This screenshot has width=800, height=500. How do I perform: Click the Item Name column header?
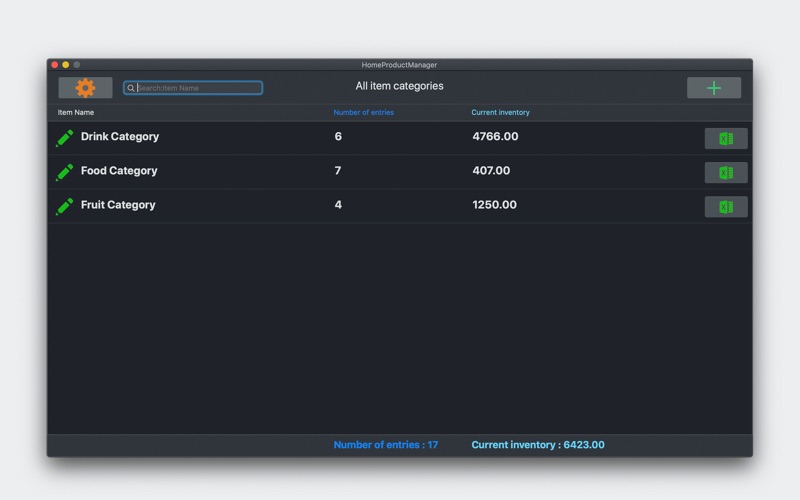click(x=76, y=112)
